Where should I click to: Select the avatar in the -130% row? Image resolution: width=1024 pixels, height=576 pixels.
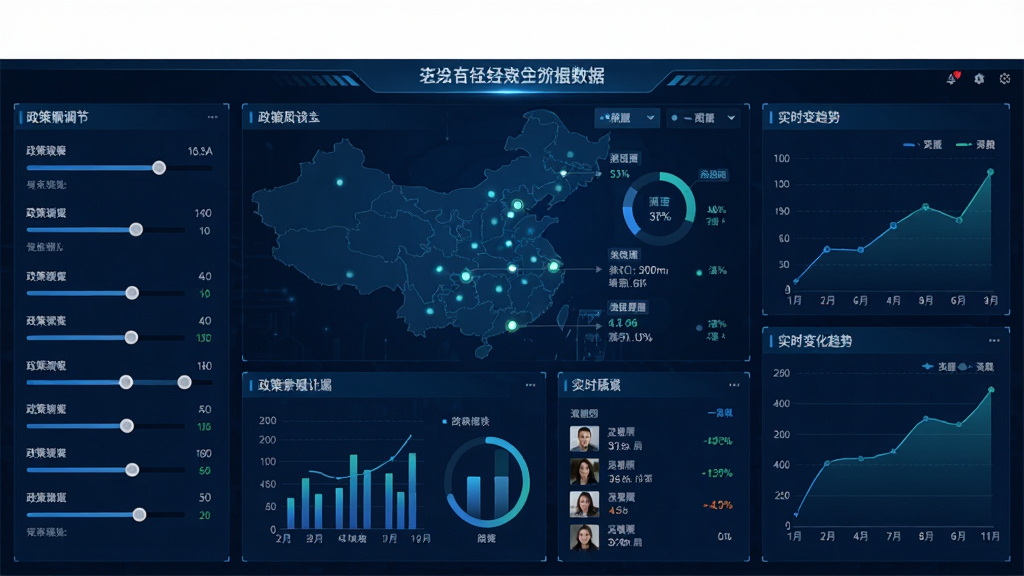(584, 472)
